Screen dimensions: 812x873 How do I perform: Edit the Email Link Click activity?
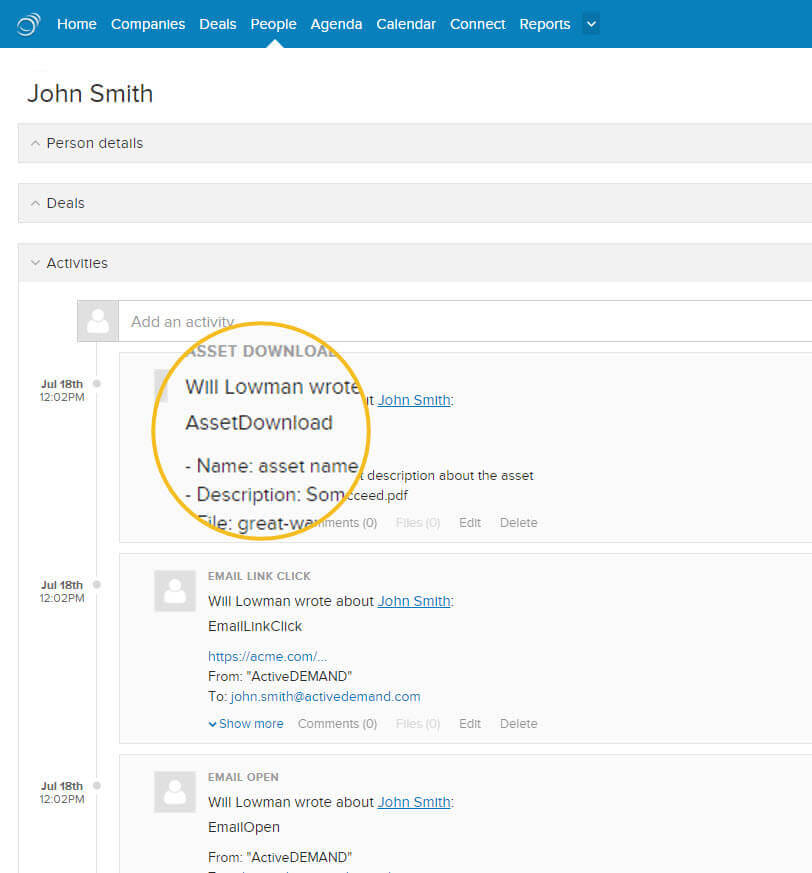469,724
